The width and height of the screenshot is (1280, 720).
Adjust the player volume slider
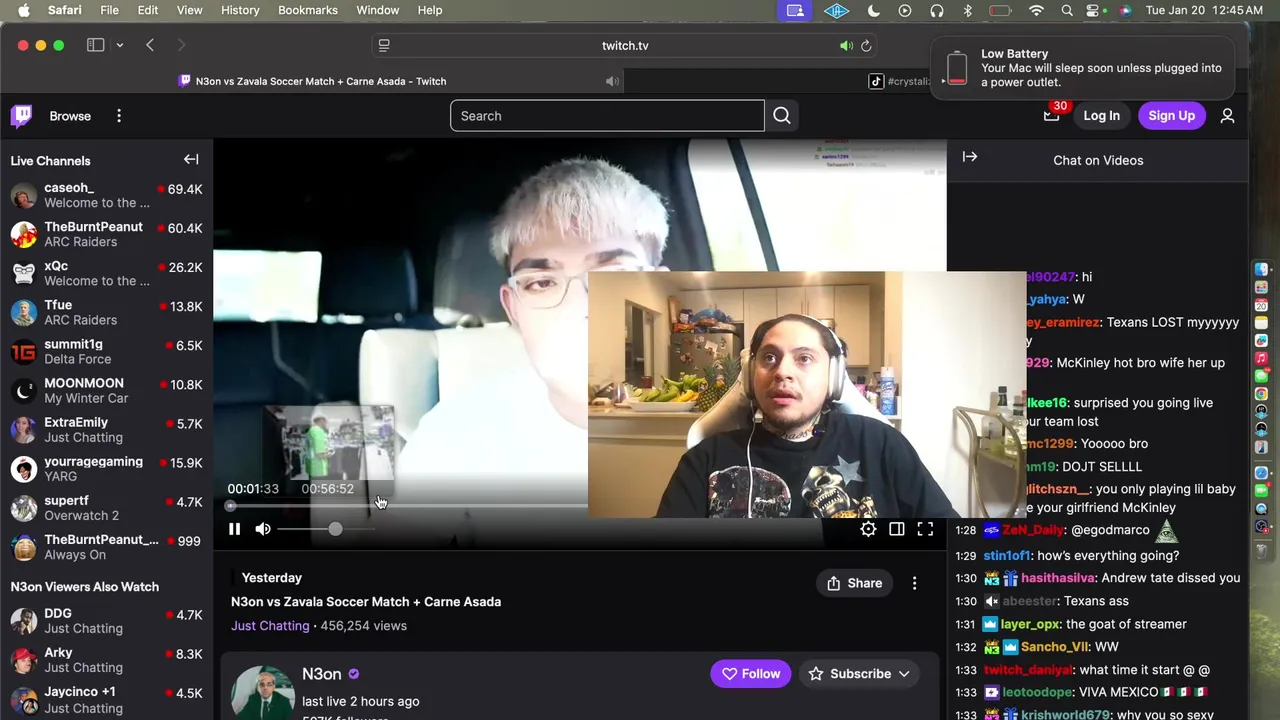(x=327, y=529)
